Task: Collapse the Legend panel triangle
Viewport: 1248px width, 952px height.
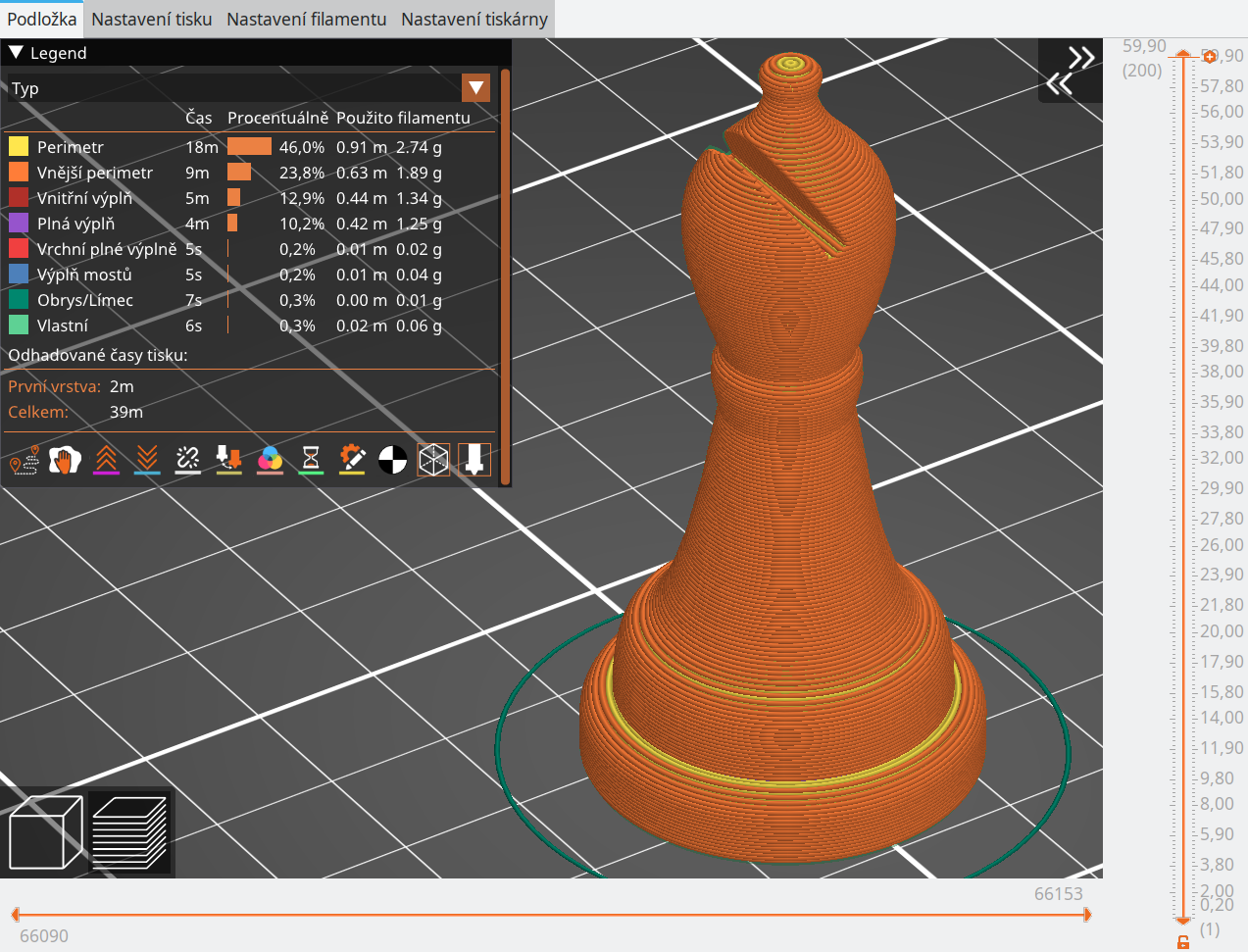Action: (x=16, y=52)
